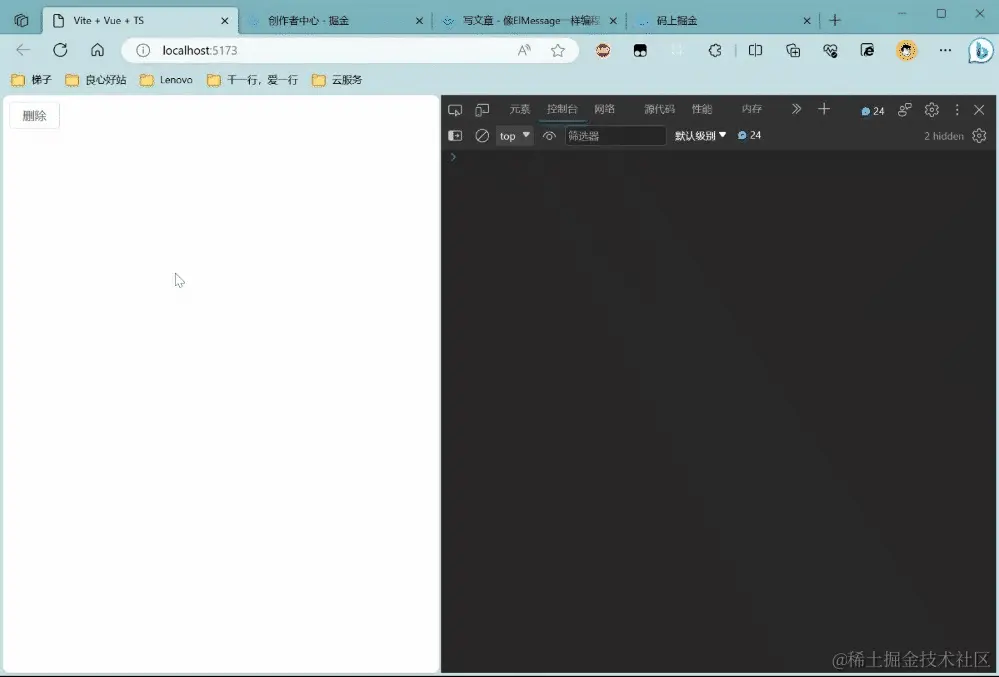
Task: Open Browser essentials heart icon
Action: (x=830, y=50)
